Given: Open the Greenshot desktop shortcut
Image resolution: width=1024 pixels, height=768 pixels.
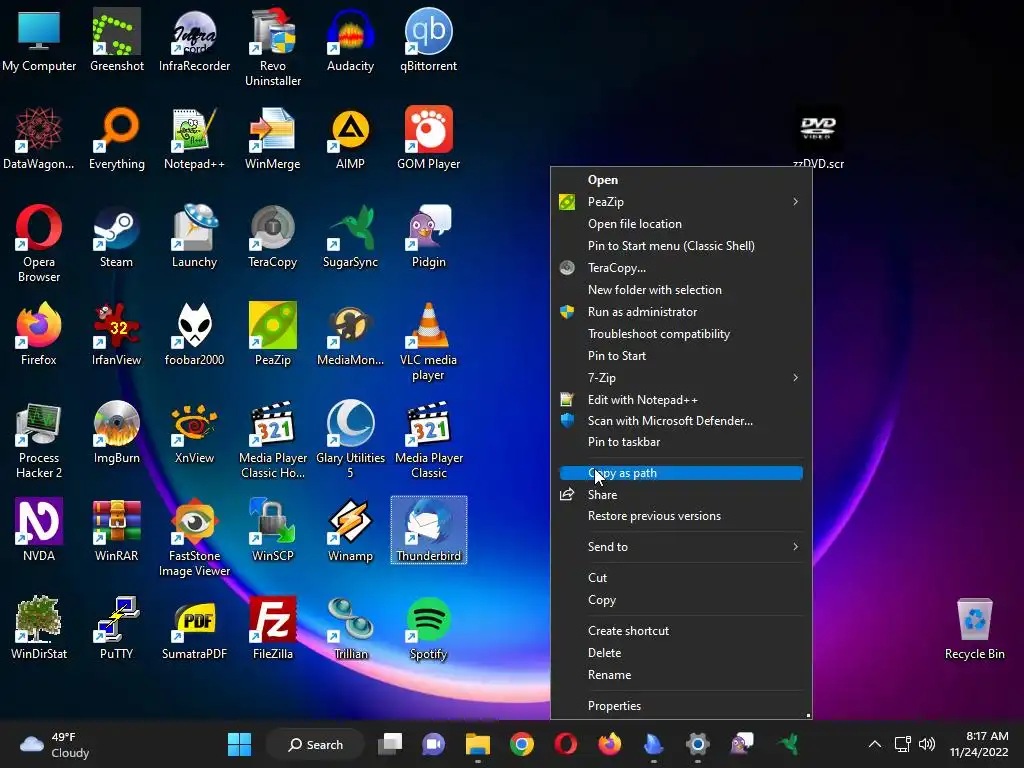Looking at the screenshot, I should (116, 40).
